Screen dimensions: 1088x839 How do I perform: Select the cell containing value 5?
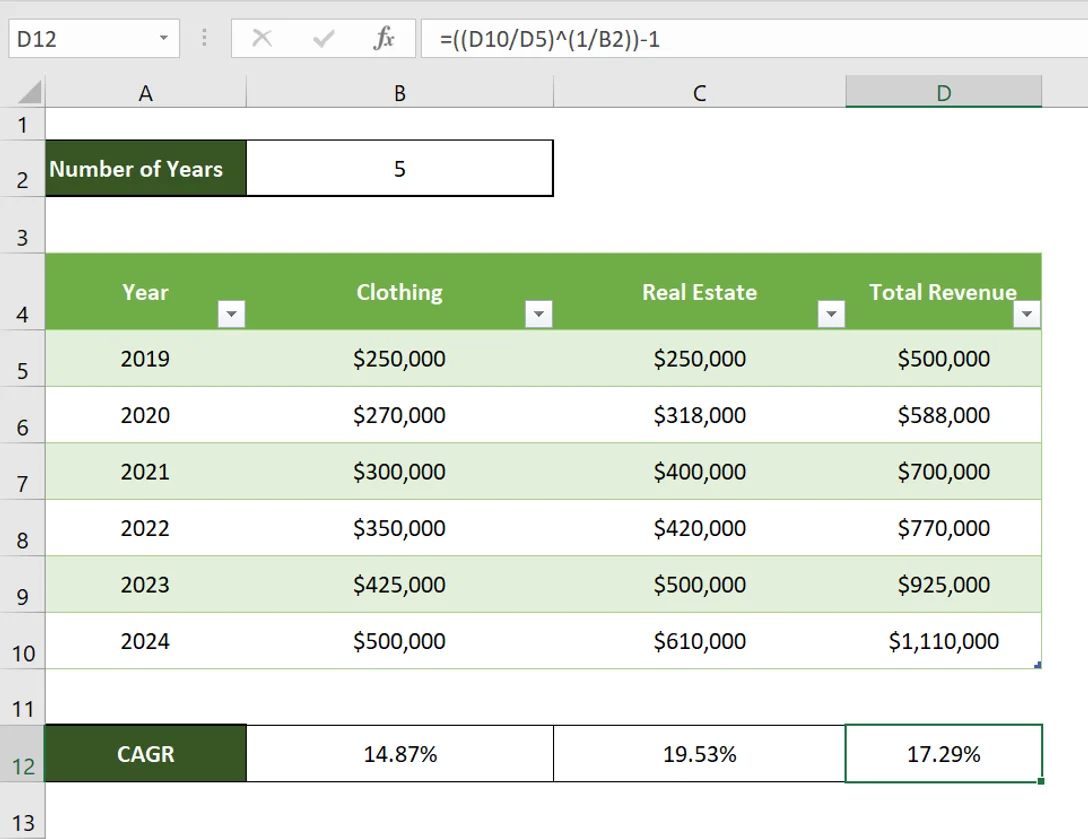[399, 168]
